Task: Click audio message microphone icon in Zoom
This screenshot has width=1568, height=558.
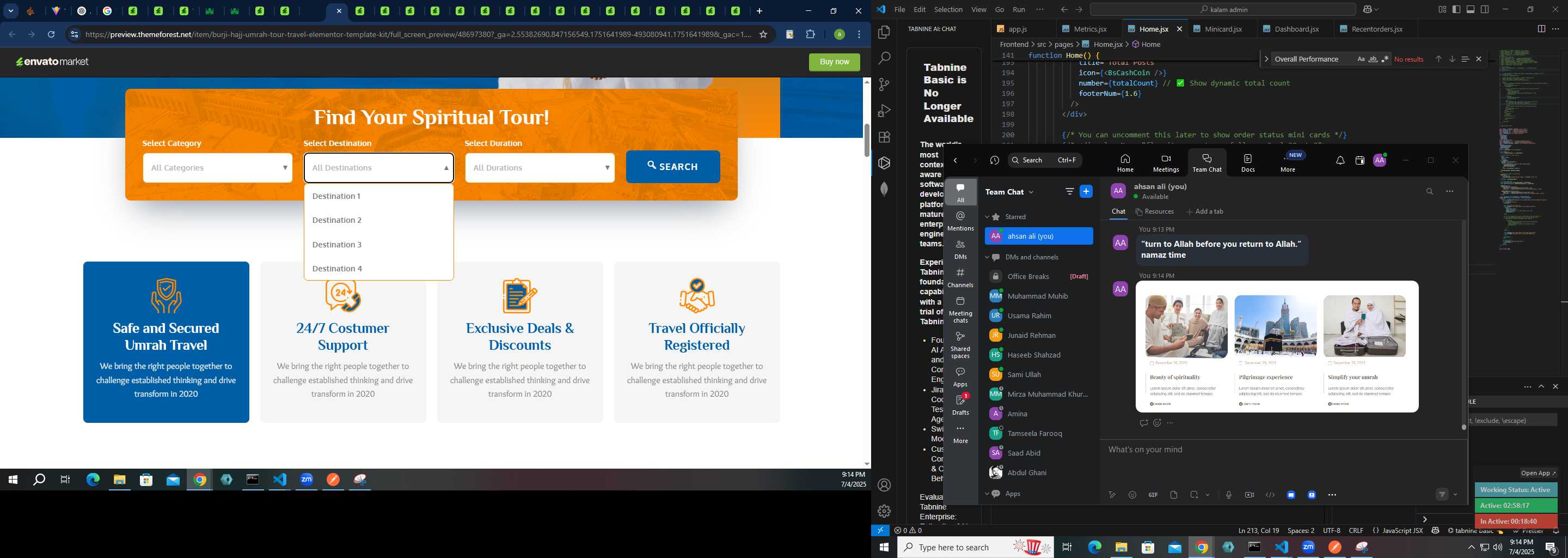Action: (x=1228, y=495)
